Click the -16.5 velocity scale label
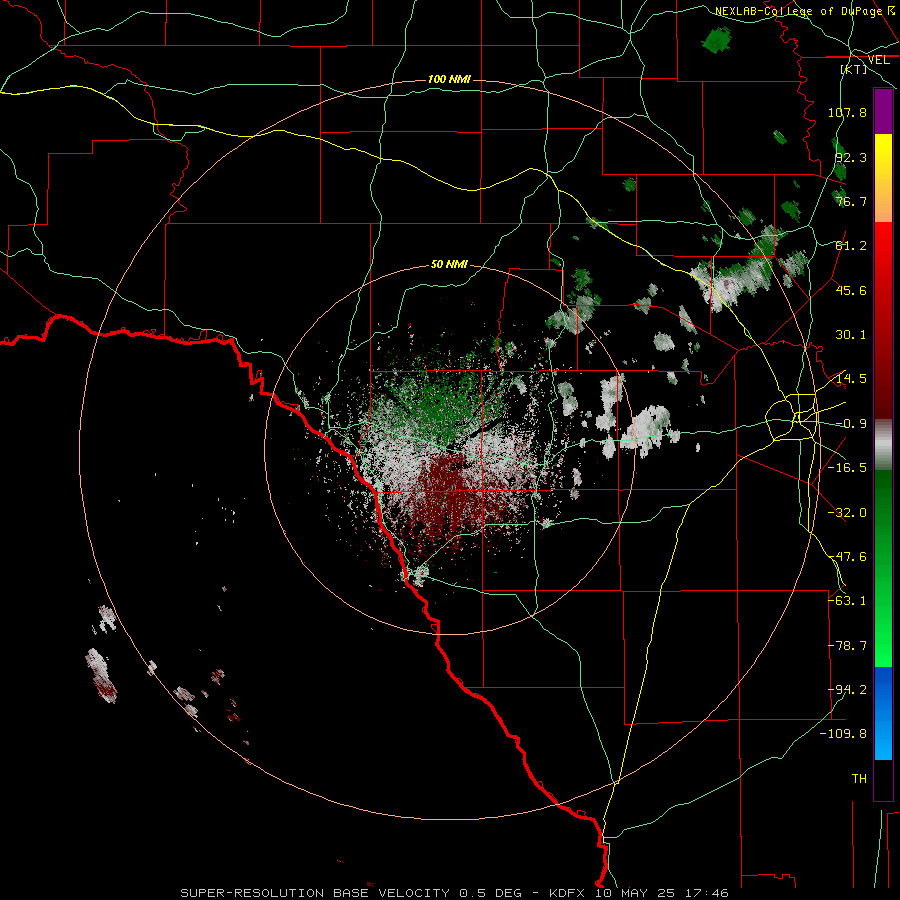 coord(847,468)
